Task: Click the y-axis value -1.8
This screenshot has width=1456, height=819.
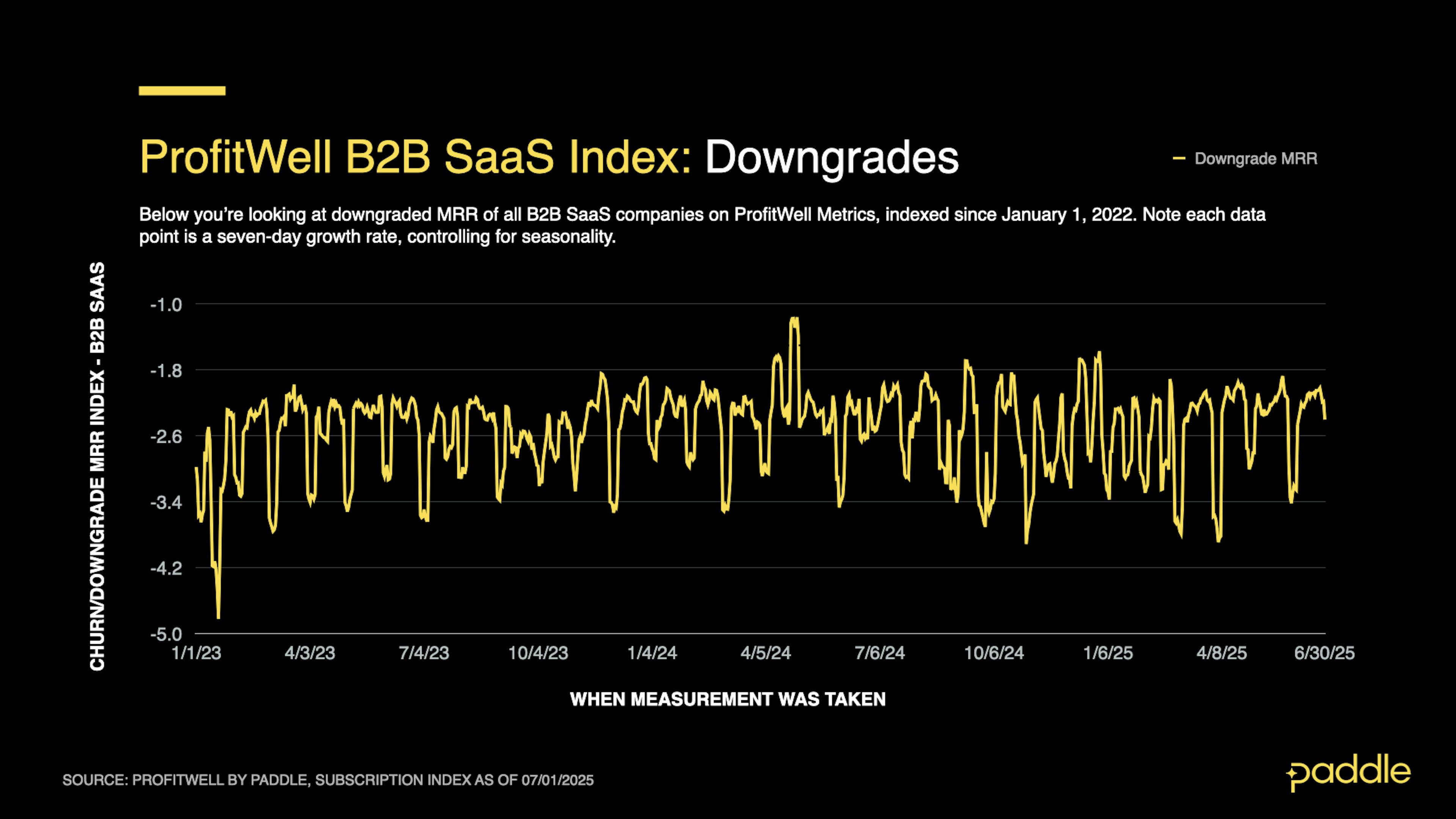Action: click(166, 371)
